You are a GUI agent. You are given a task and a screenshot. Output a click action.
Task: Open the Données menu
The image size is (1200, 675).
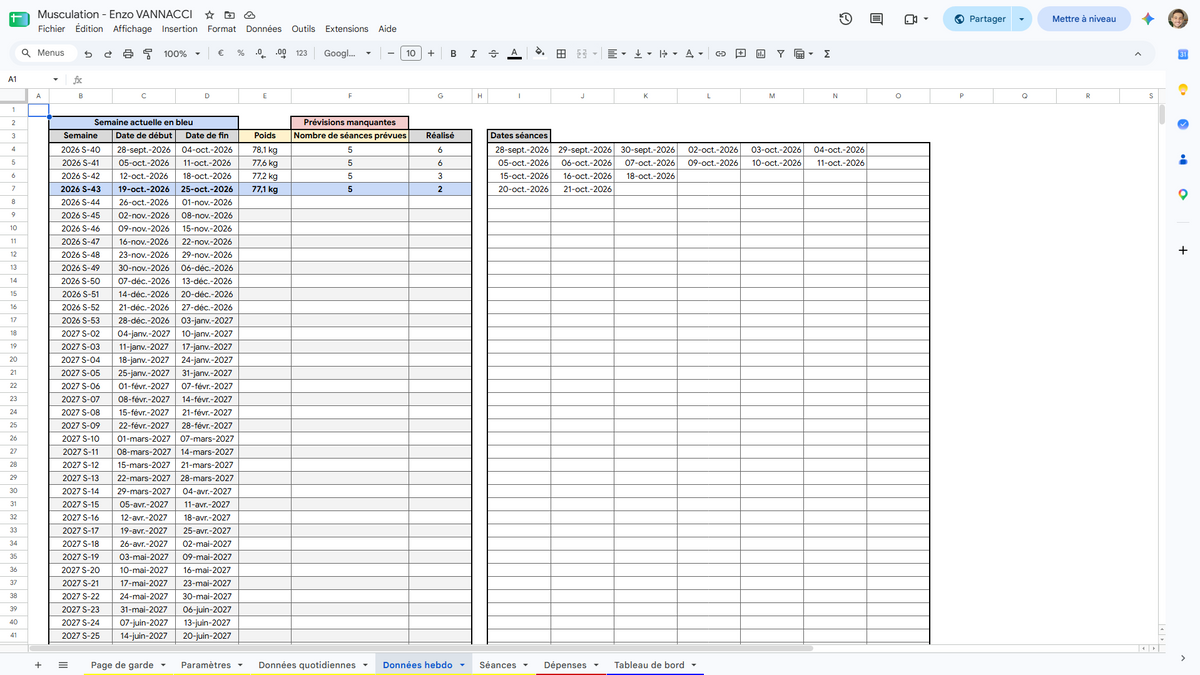coord(264,29)
